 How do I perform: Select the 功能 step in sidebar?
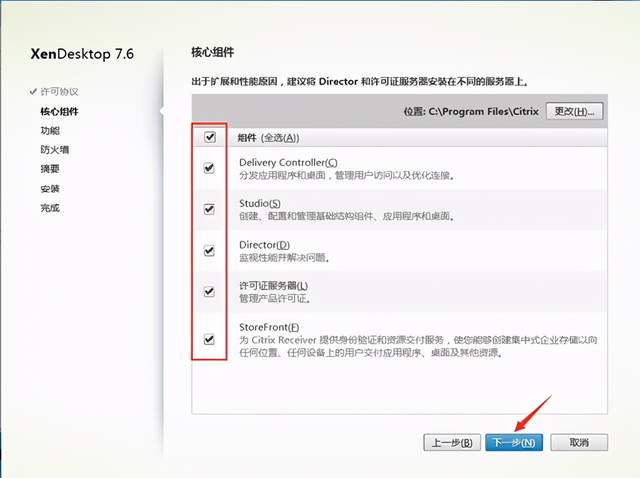[x=50, y=131]
